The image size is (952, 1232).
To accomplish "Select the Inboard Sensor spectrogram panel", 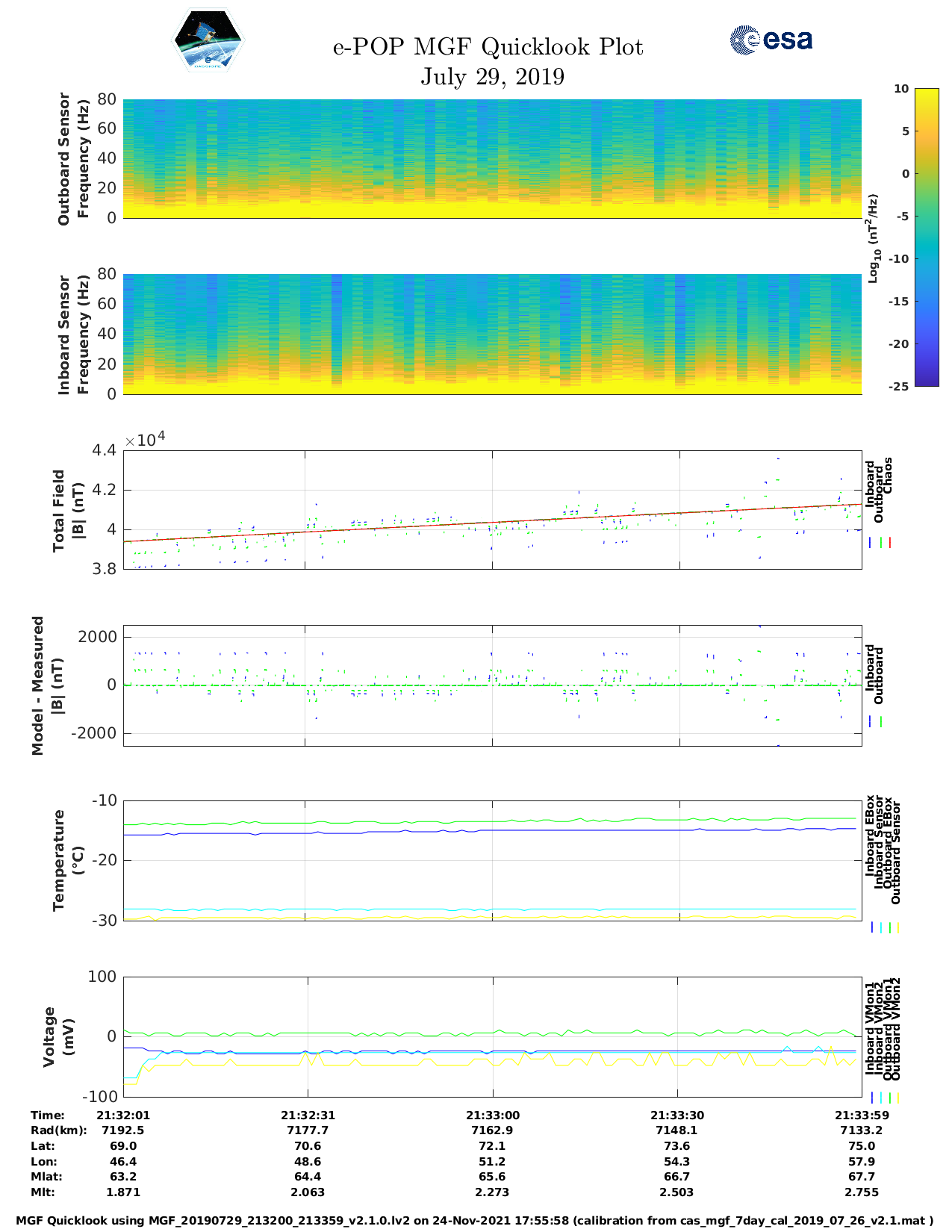I will [492, 334].
